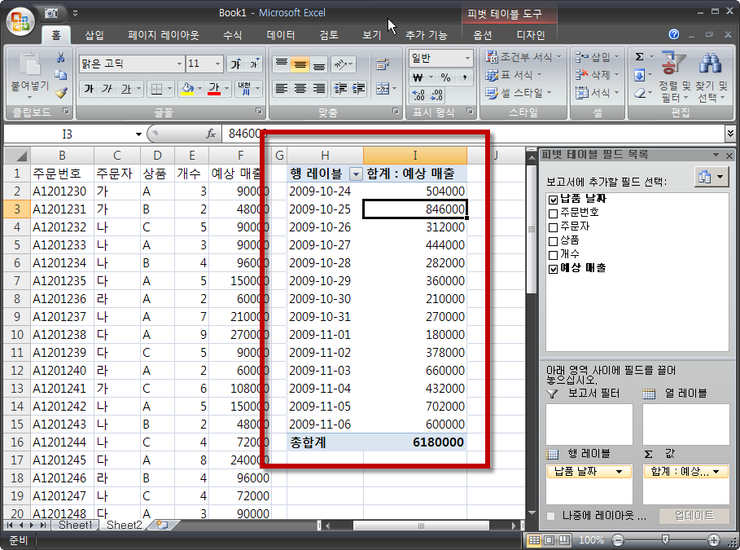The height and width of the screenshot is (550, 740).
Task: Click the text orientation icon
Action: pyautogui.click(x=342, y=64)
